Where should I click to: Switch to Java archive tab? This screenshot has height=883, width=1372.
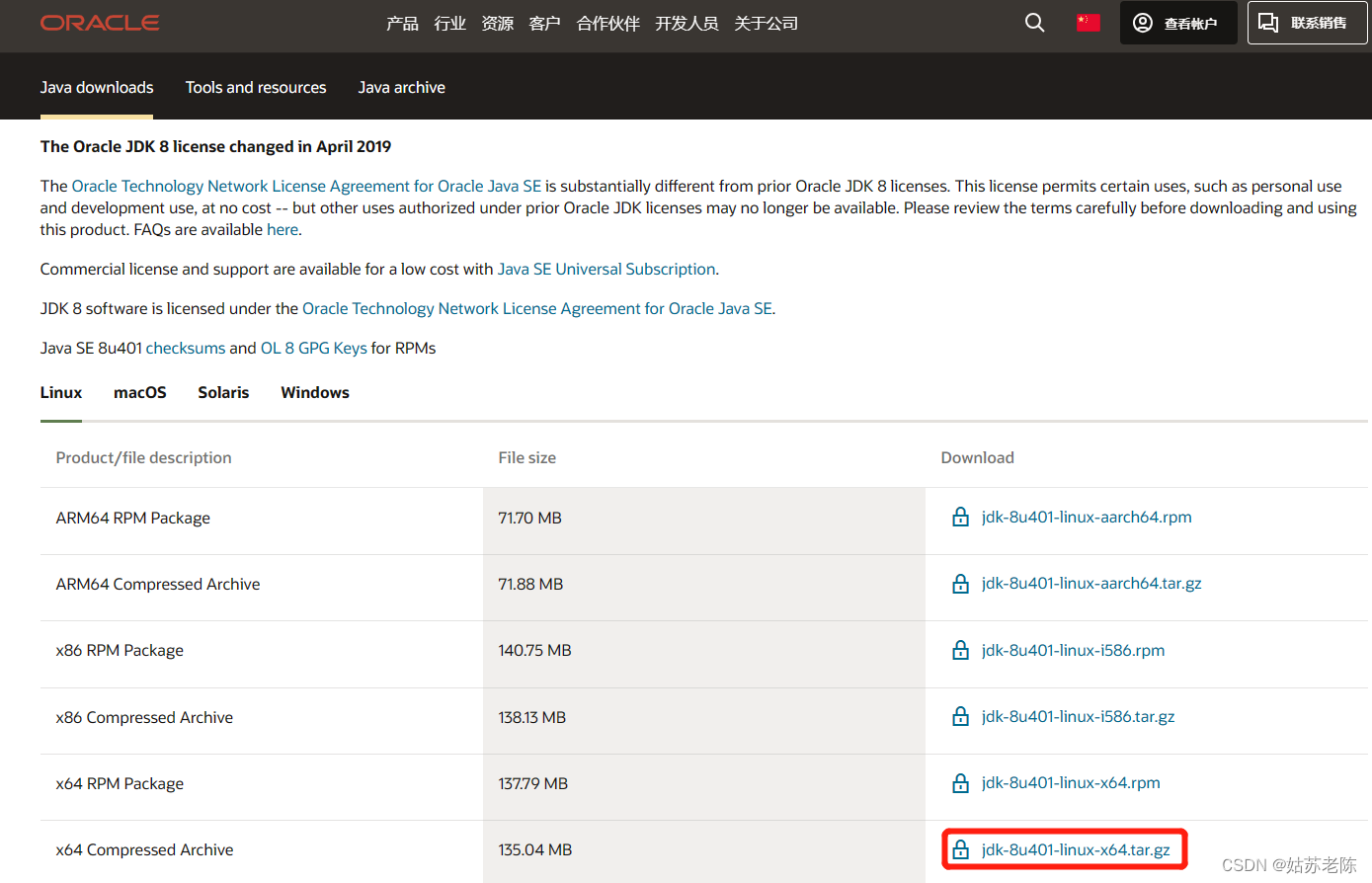pyautogui.click(x=401, y=87)
